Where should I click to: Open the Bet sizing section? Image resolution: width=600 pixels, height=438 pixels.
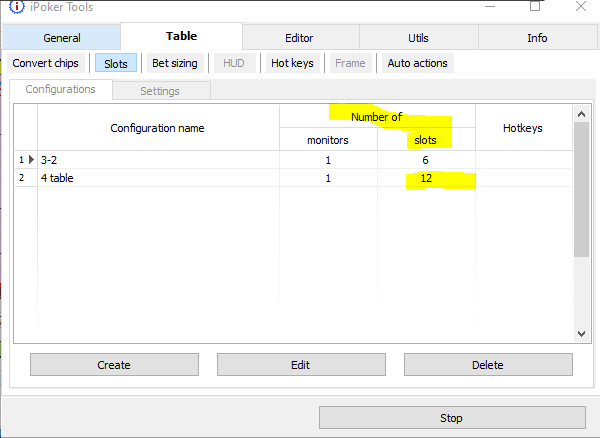click(x=175, y=63)
